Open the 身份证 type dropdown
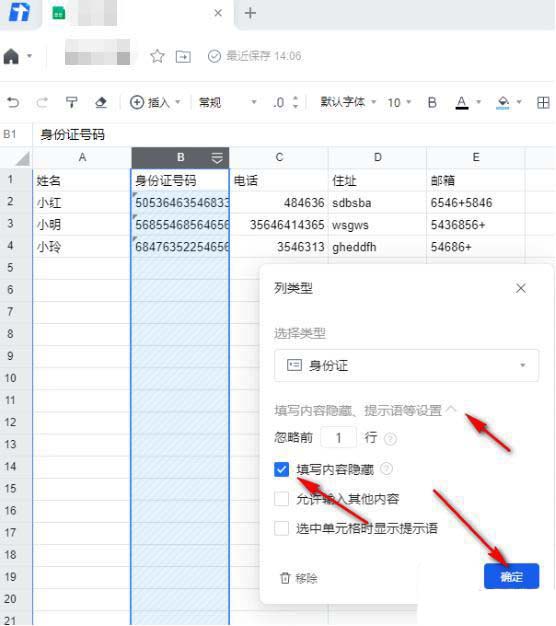 point(406,365)
